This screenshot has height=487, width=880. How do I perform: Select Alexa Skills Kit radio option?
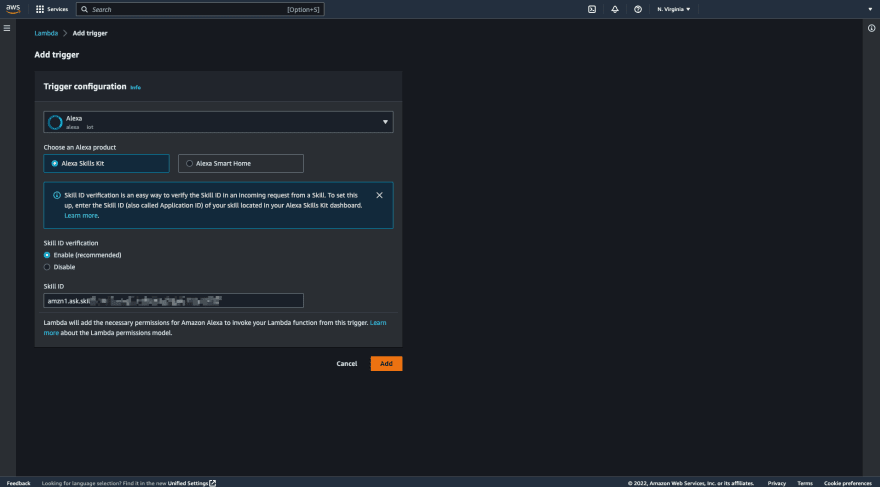tap(107, 163)
